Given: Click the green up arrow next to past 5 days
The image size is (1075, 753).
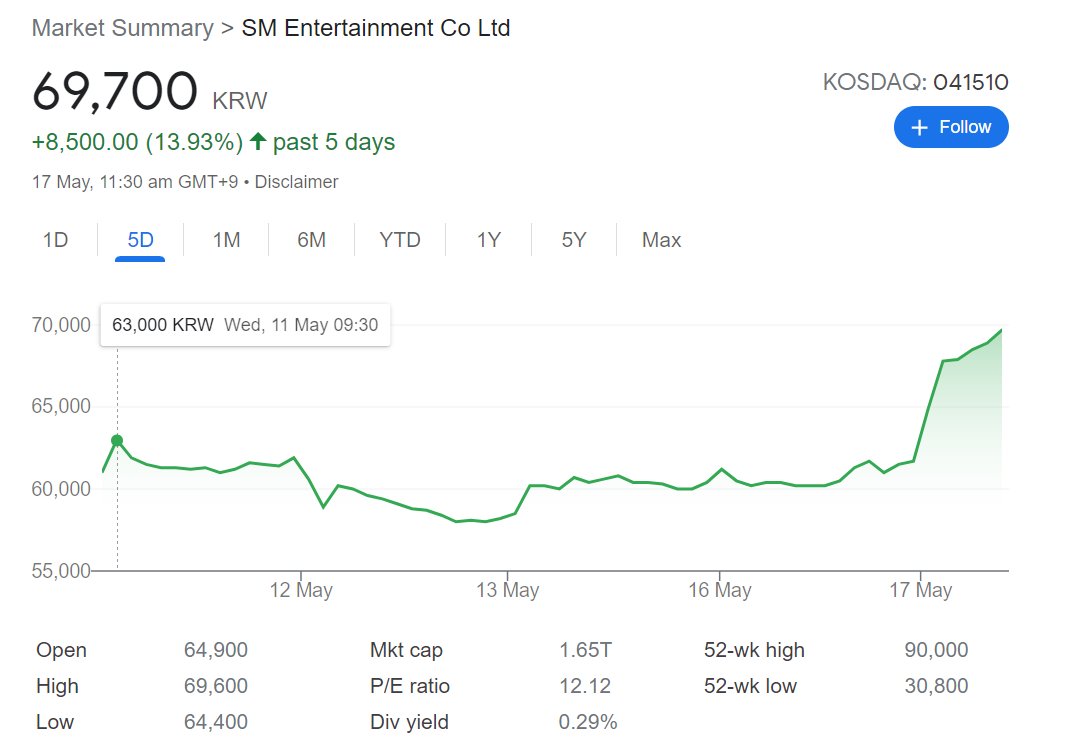Looking at the screenshot, I should 258,141.
